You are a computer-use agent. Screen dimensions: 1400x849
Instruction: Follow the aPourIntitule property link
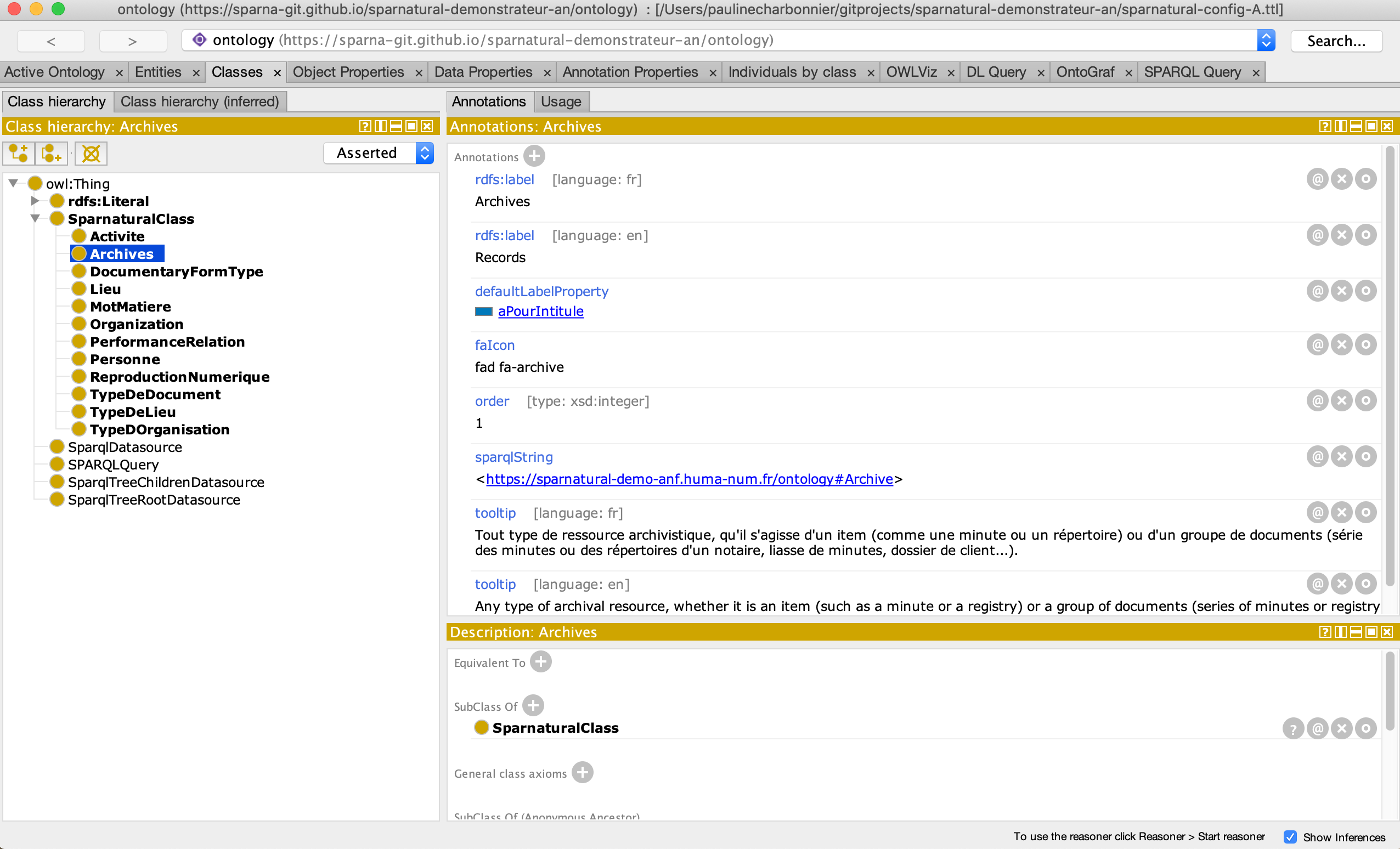coord(540,311)
